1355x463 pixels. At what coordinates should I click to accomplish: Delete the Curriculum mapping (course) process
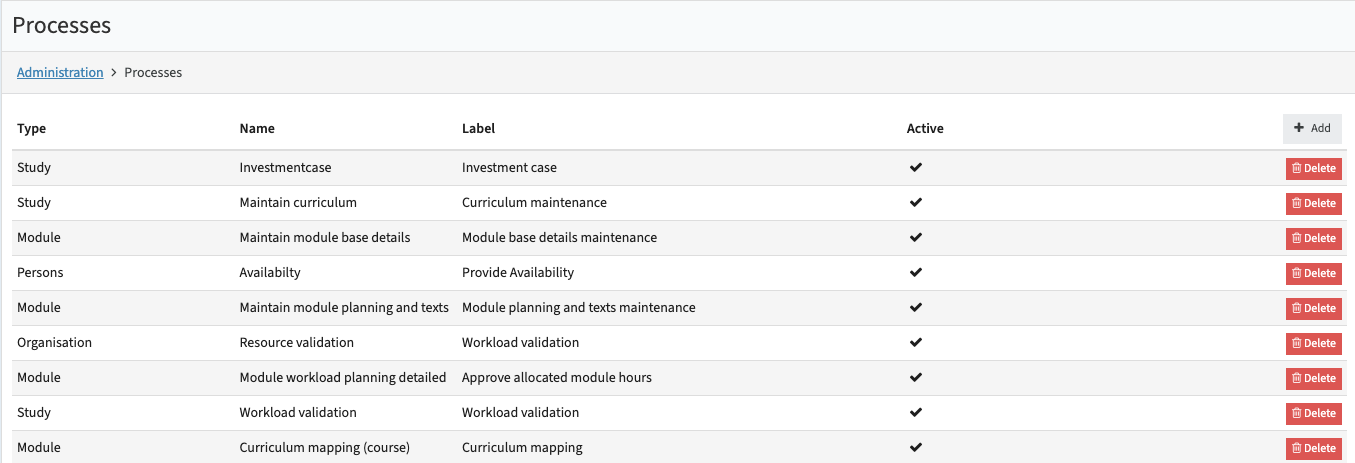coord(1314,448)
